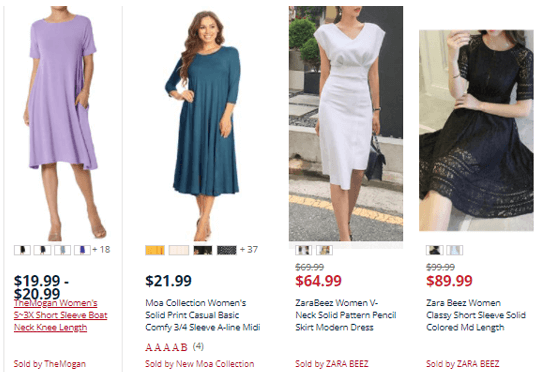Show the +37 more colors for Moa dress

point(249,249)
